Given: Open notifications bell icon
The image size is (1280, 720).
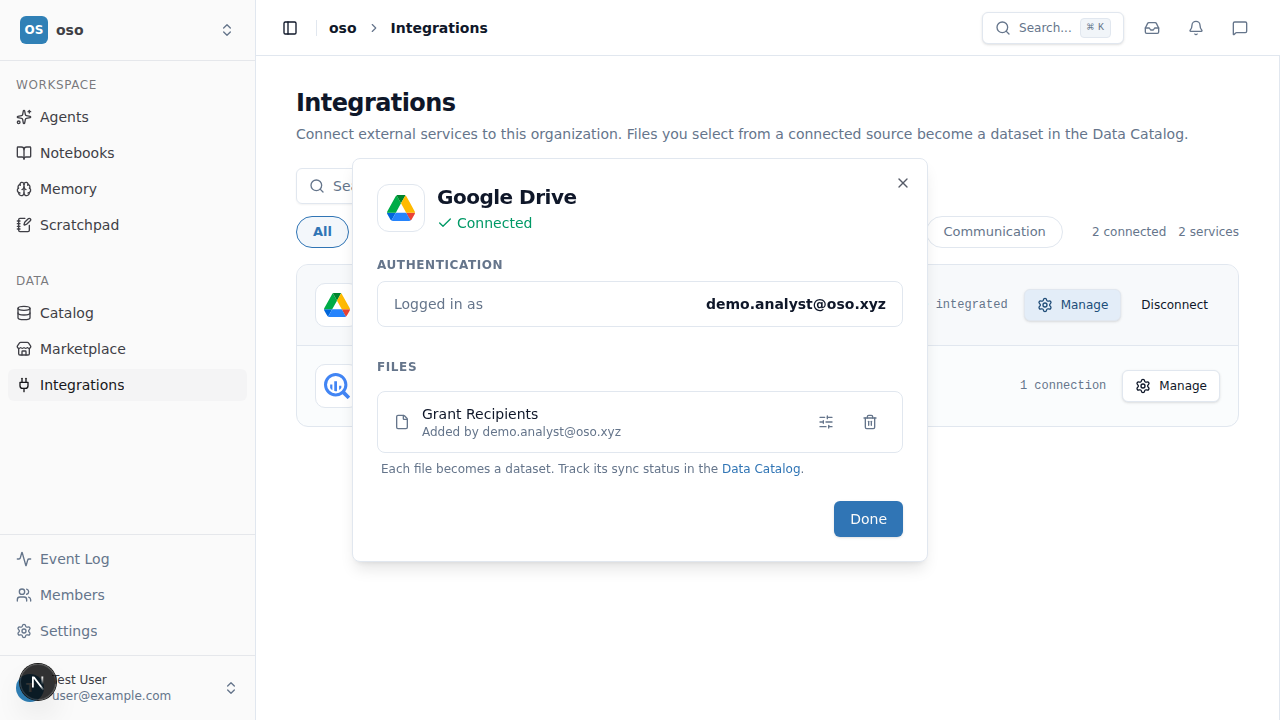Looking at the screenshot, I should tap(1196, 28).
